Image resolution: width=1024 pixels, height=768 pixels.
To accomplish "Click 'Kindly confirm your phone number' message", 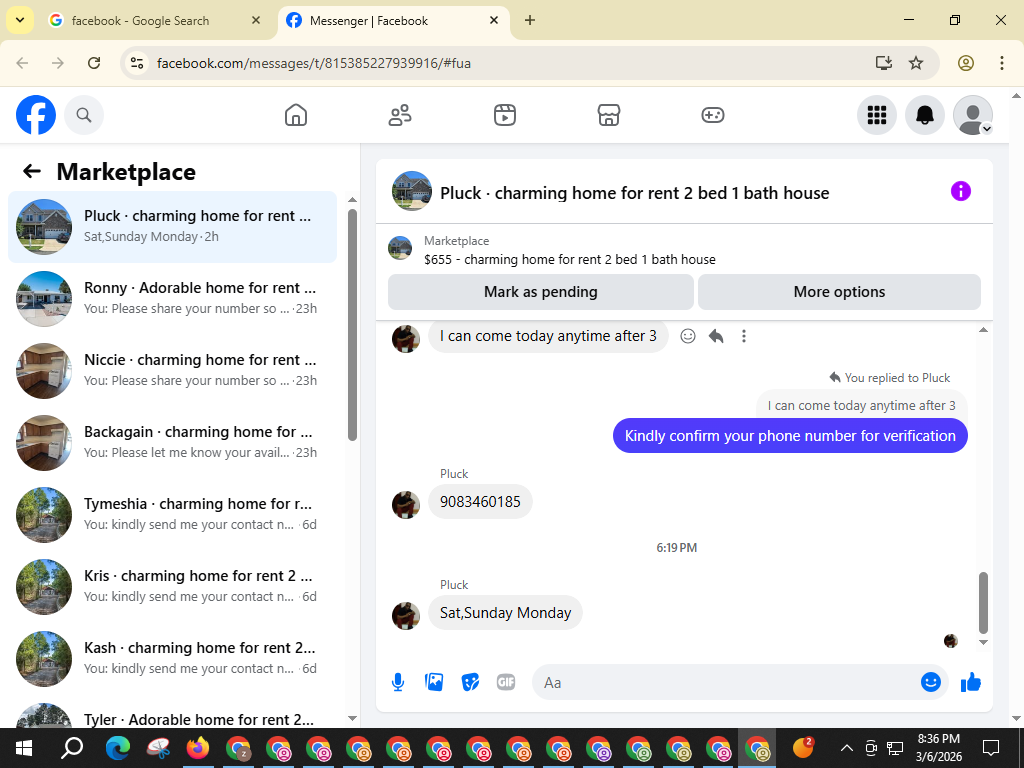I will point(790,436).
